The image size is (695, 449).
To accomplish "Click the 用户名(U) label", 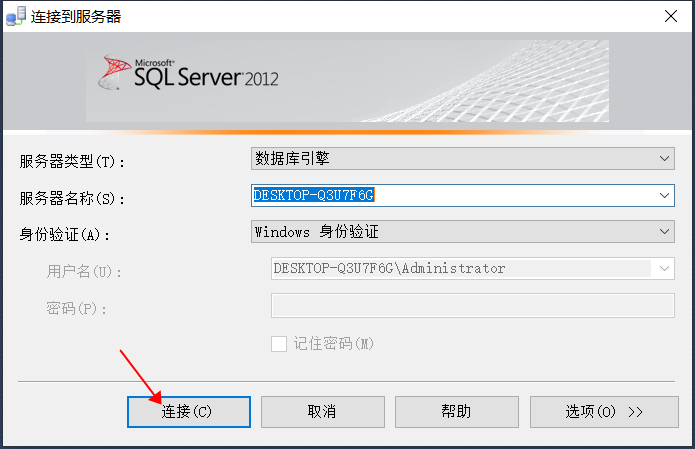I will click(84, 271).
